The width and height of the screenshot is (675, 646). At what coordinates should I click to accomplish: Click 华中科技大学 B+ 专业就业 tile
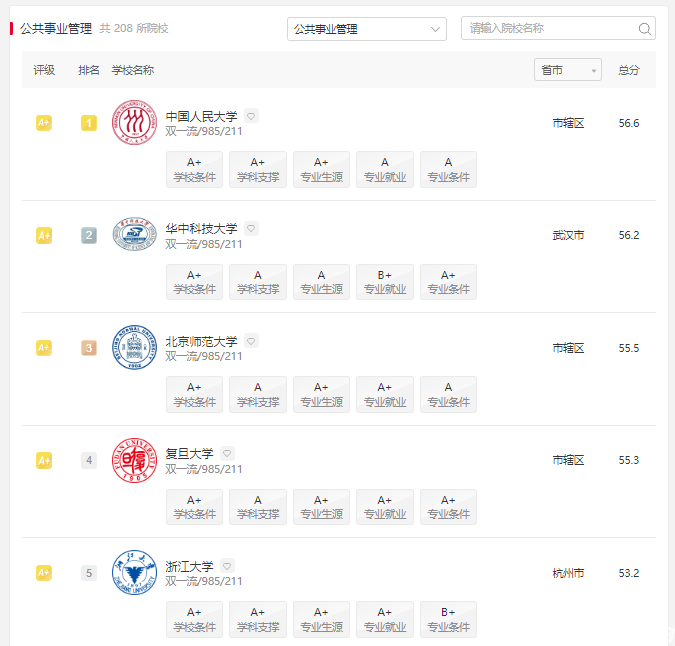coord(385,282)
